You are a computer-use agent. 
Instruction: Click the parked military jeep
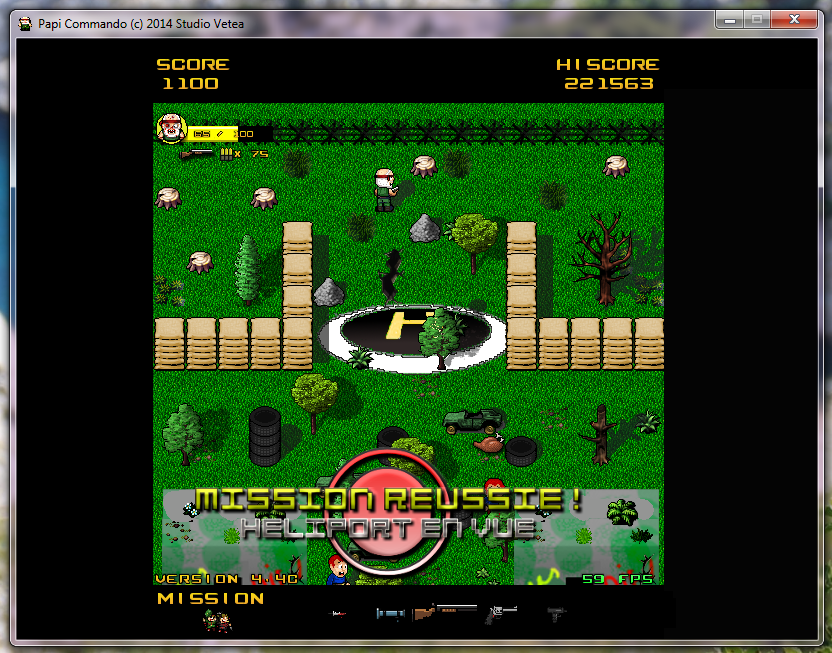(x=473, y=420)
